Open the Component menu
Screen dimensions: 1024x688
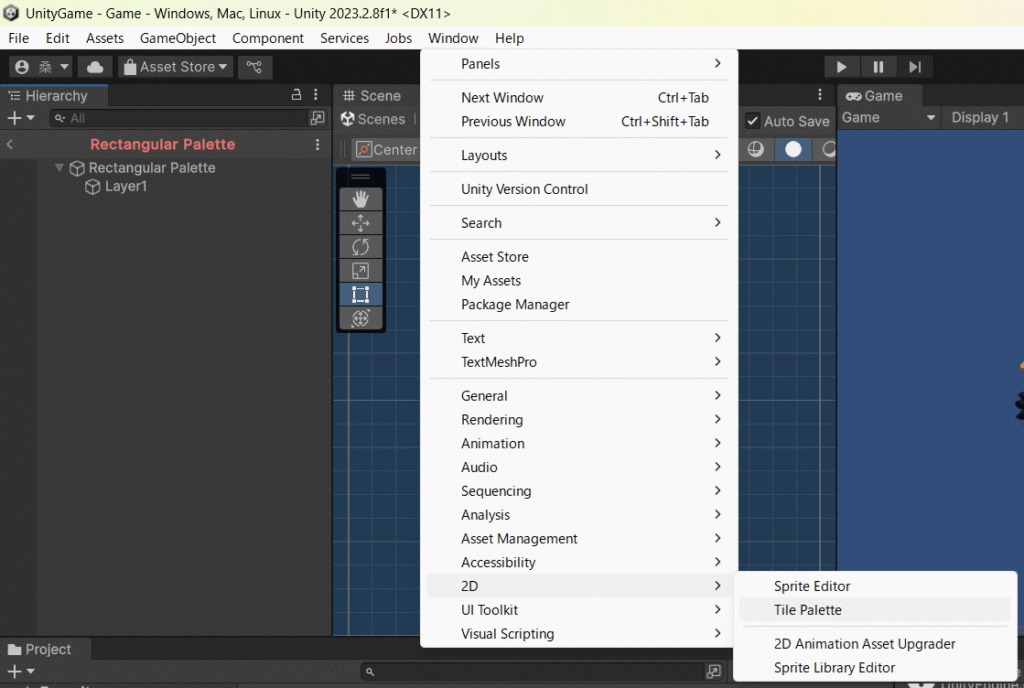(x=268, y=38)
